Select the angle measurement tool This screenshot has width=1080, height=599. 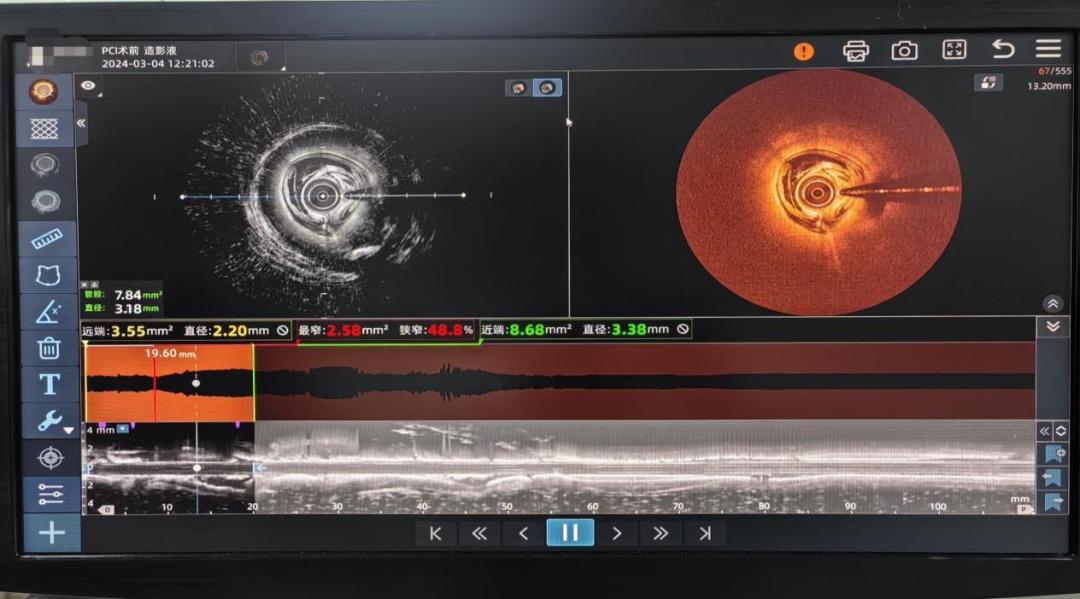48,312
